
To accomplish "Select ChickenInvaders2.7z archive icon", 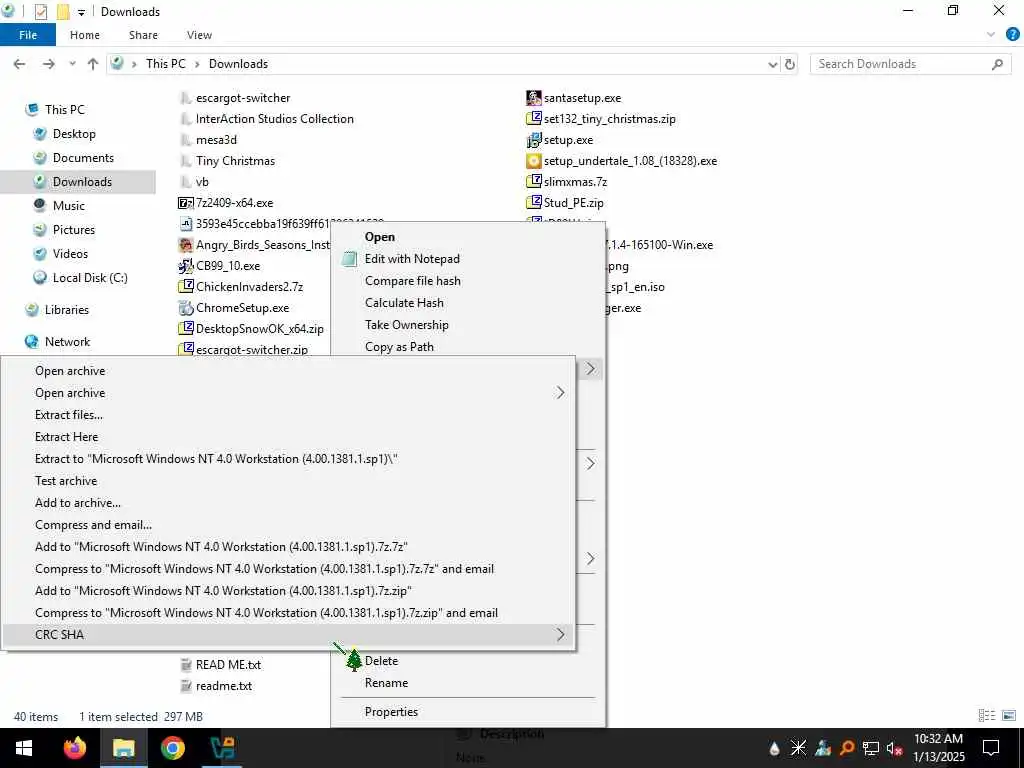I will point(185,287).
